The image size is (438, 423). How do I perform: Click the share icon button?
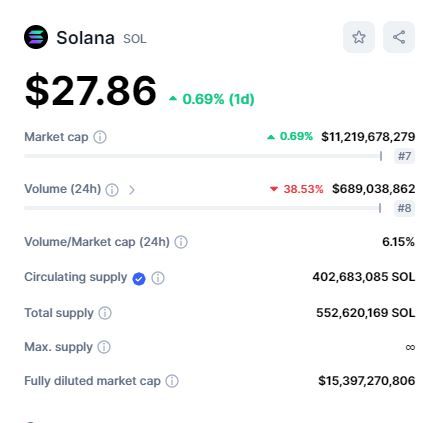point(399,37)
